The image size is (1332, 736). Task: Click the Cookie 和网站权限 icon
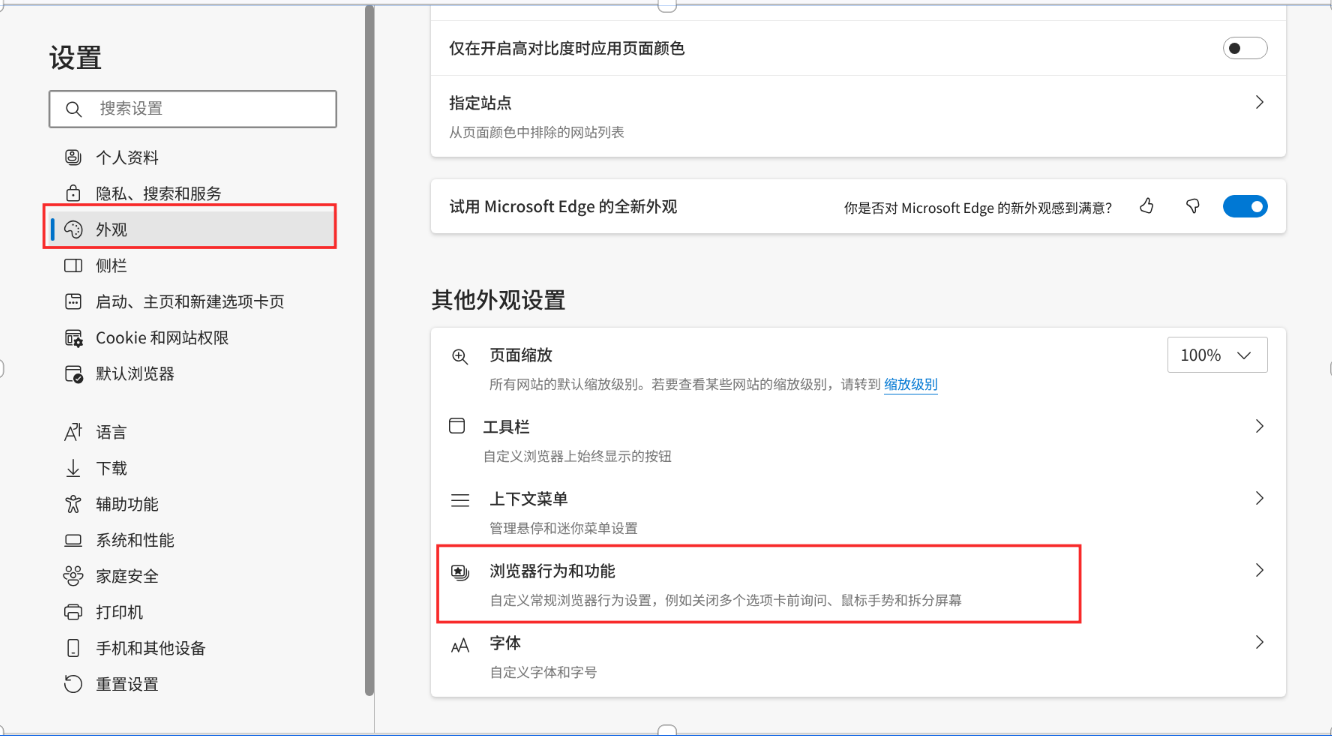(x=73, y=337)
